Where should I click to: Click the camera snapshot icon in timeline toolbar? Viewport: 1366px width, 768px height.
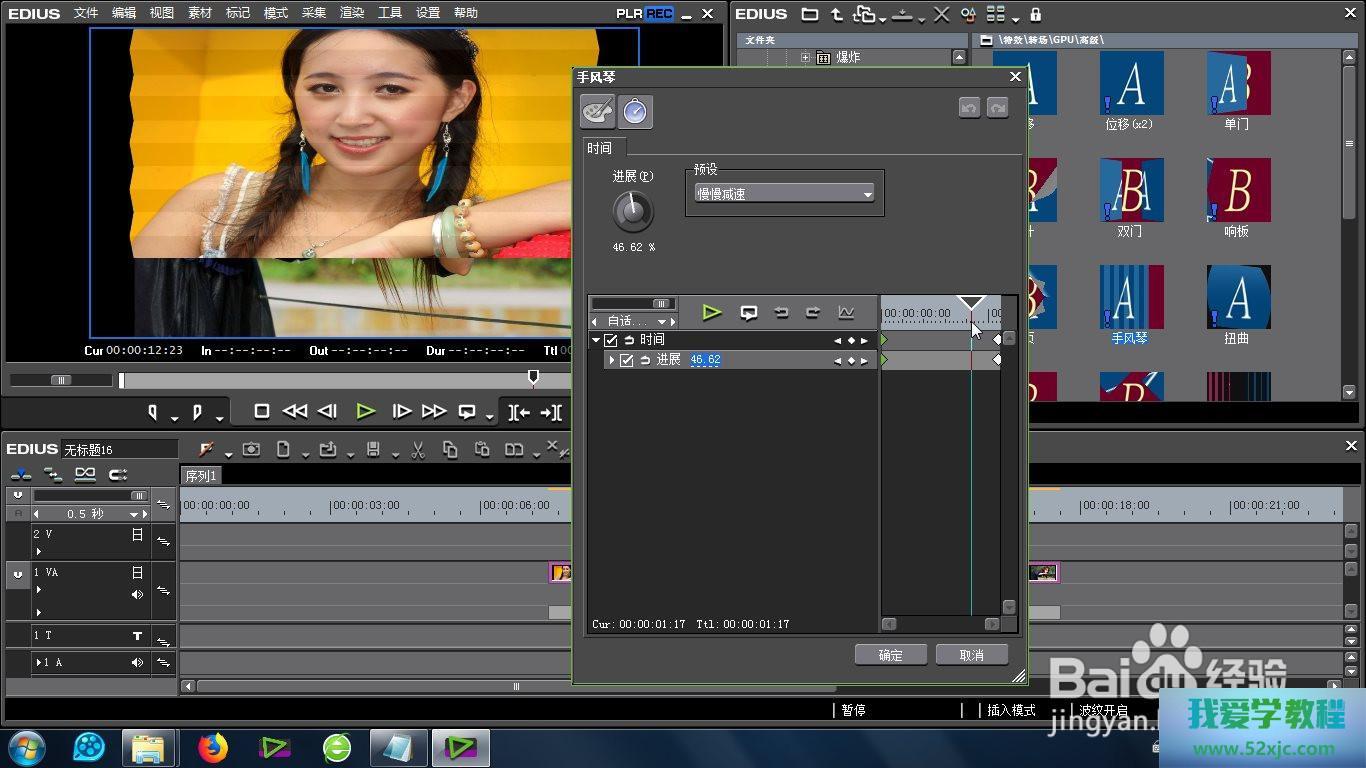[251, 450]
